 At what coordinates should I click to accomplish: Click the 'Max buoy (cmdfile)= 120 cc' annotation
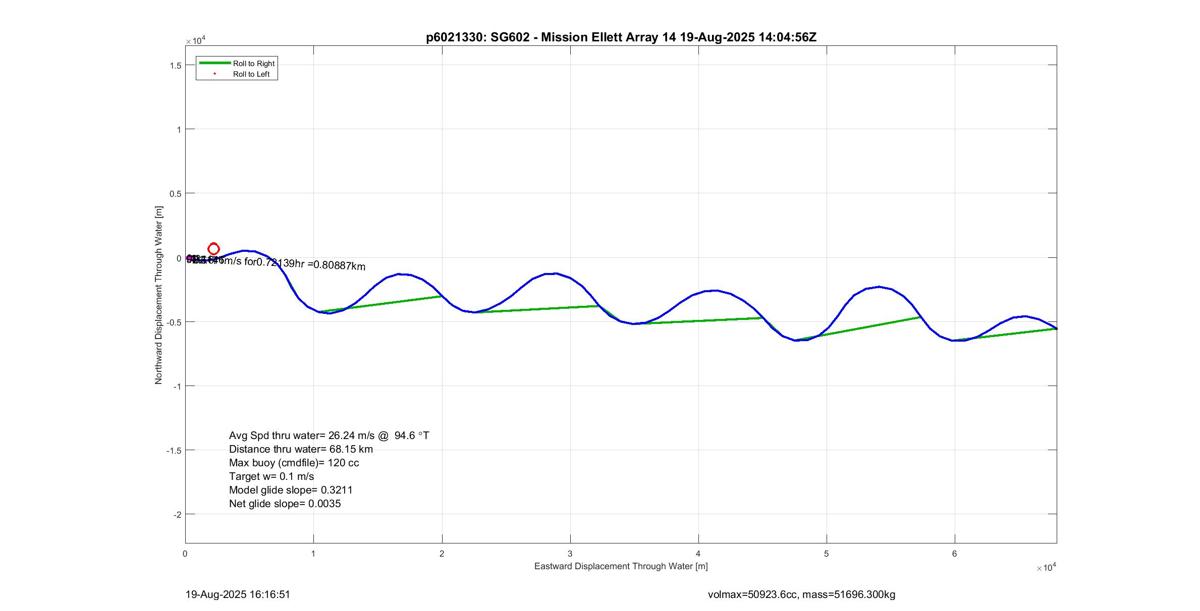tap(294, 464)
